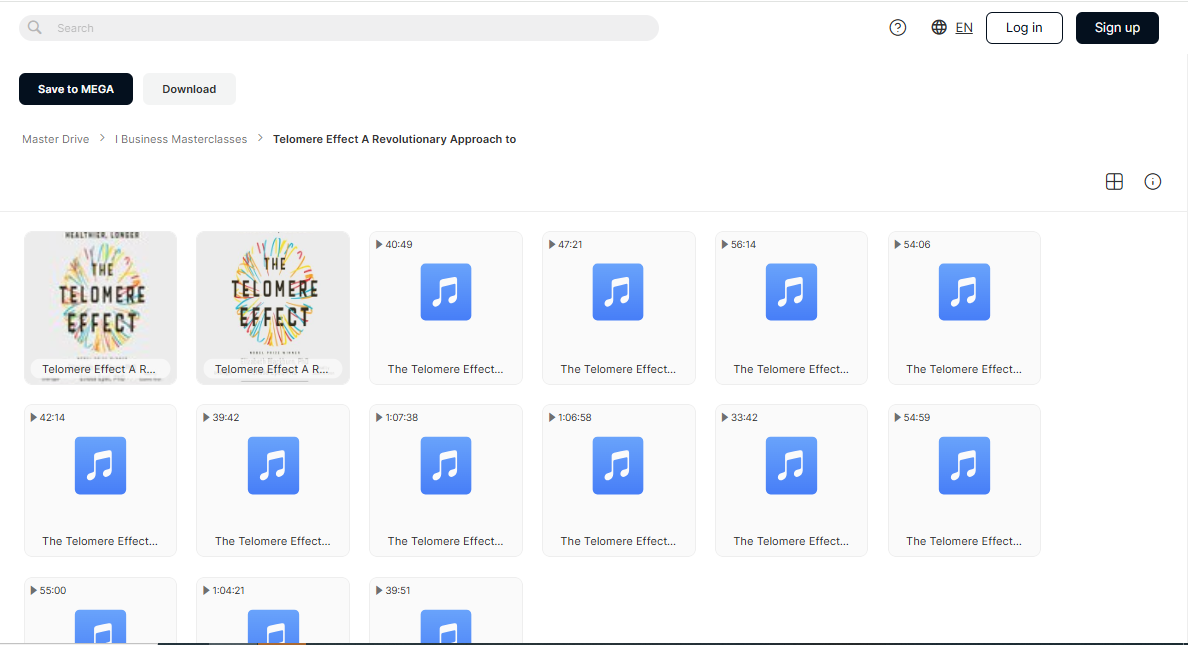Open the audio file icon with 54:06 duration

coord(964,292)
